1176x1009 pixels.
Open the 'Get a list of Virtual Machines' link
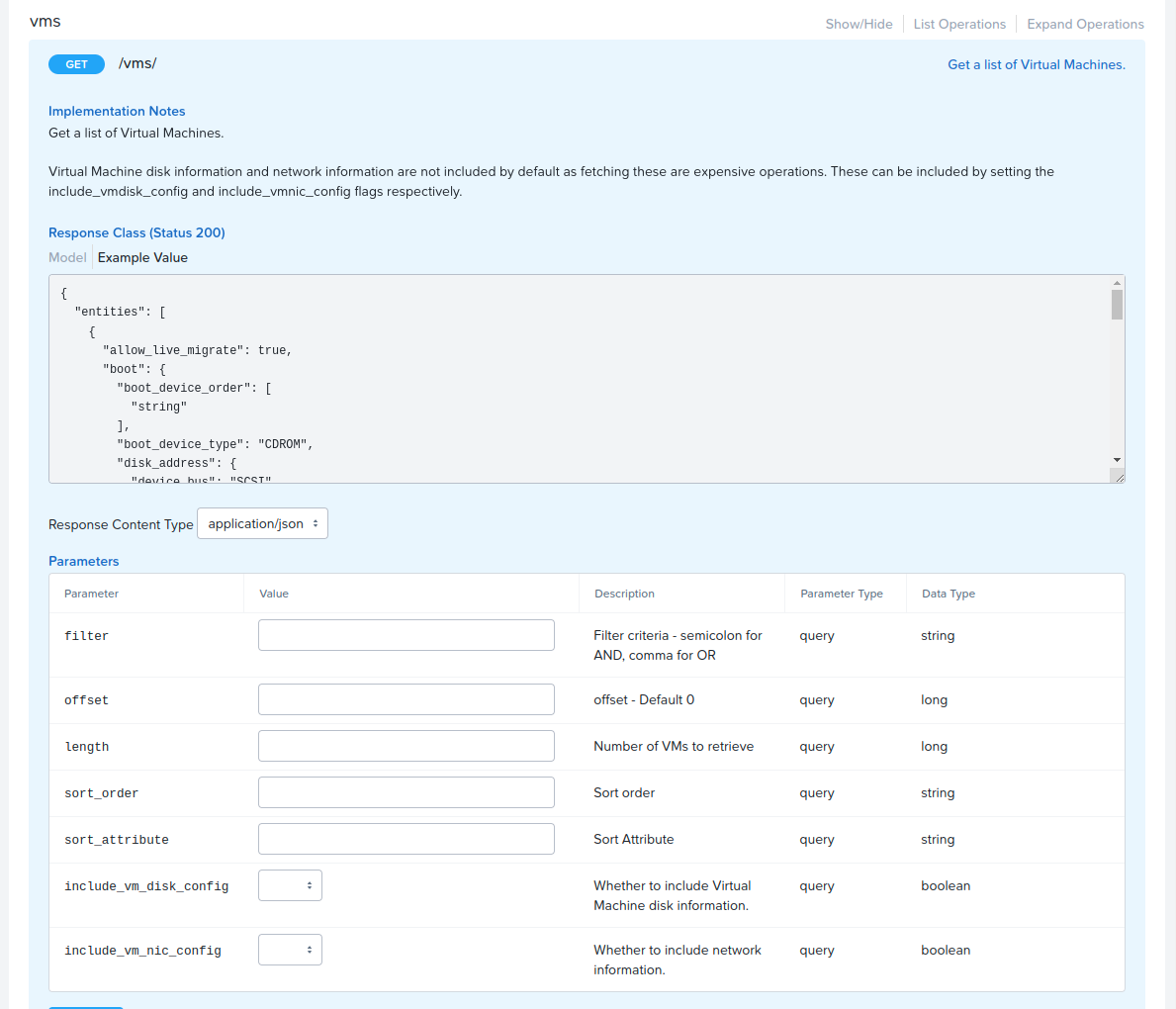1035,63
